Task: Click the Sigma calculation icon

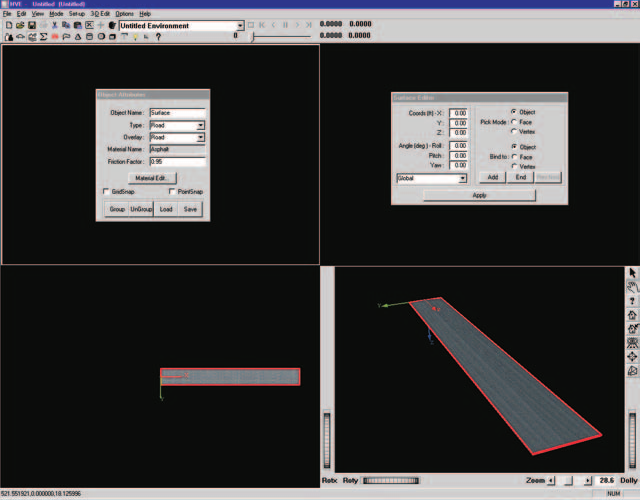Action: point(43,37)
